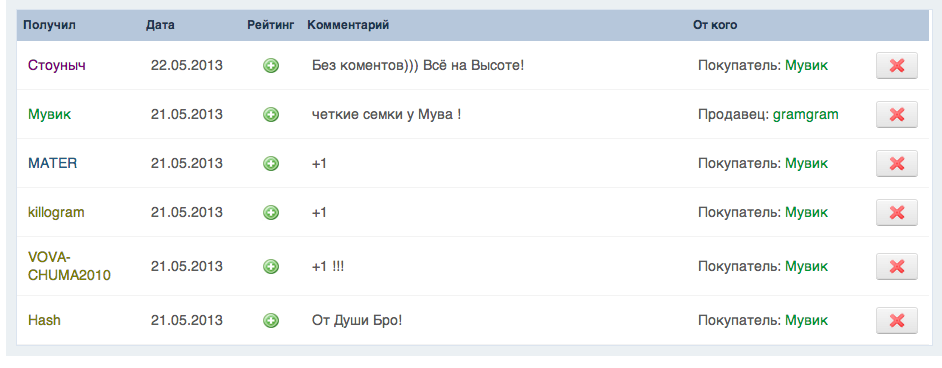Open the killogram profile link
The image size is (942, 368).
point(56,212)
